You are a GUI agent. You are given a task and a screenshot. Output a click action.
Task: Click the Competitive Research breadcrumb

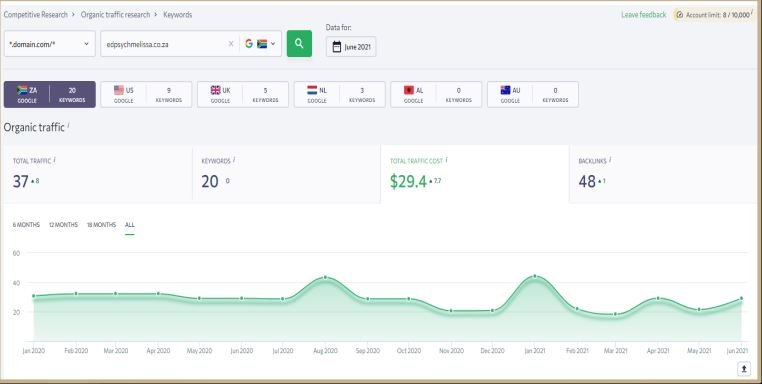coord(36,15)
